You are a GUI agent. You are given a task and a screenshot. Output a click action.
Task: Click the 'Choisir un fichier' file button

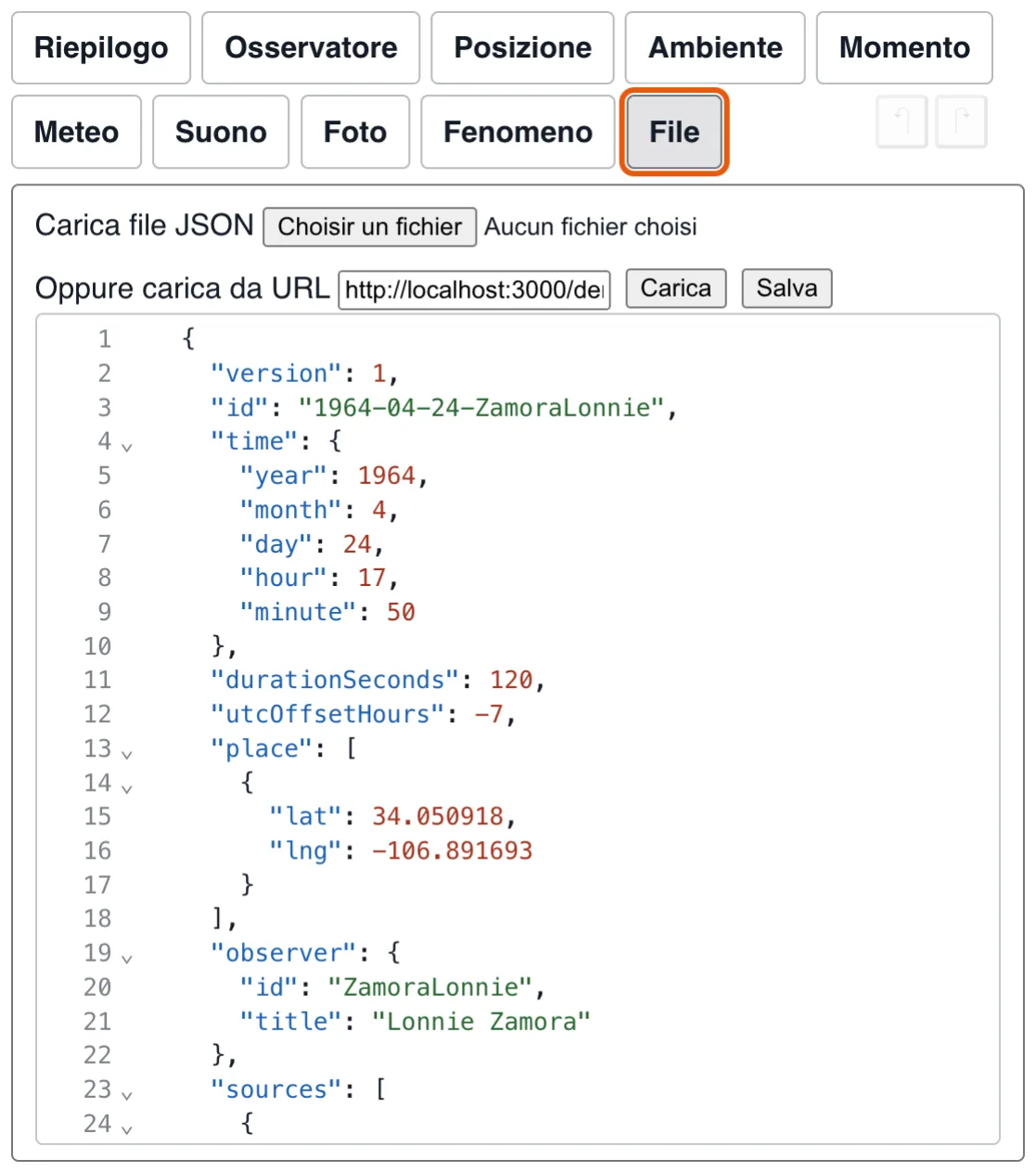pos(370,227)
